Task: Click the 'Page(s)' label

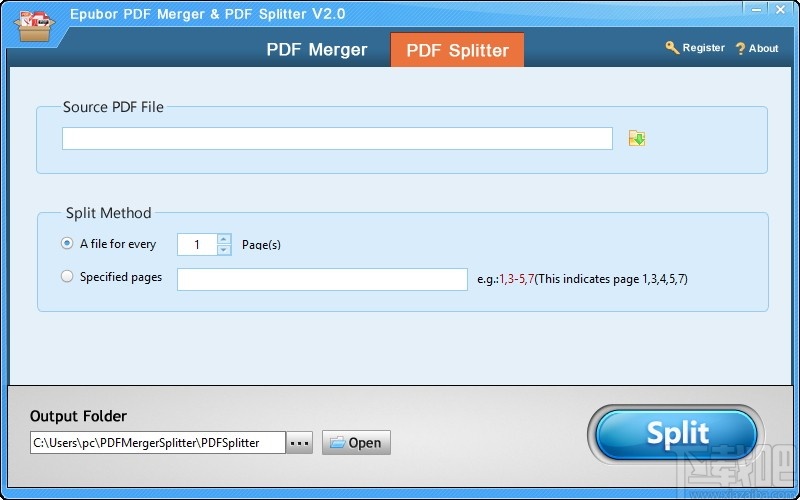Action: tap(261, 245)
